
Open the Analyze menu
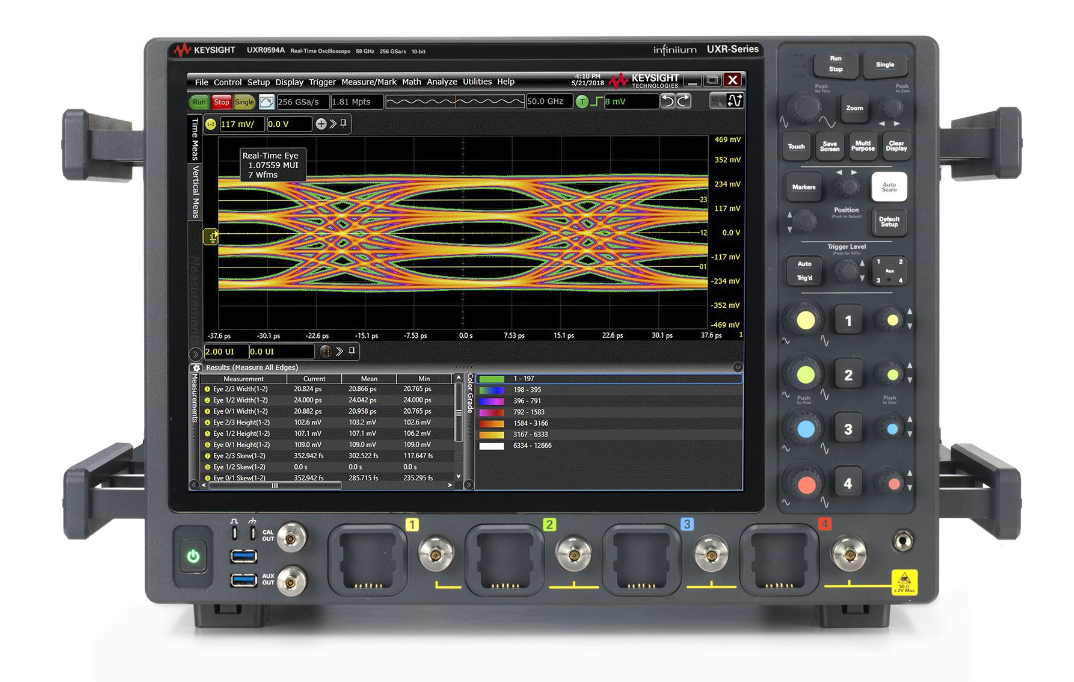[441, 82]
